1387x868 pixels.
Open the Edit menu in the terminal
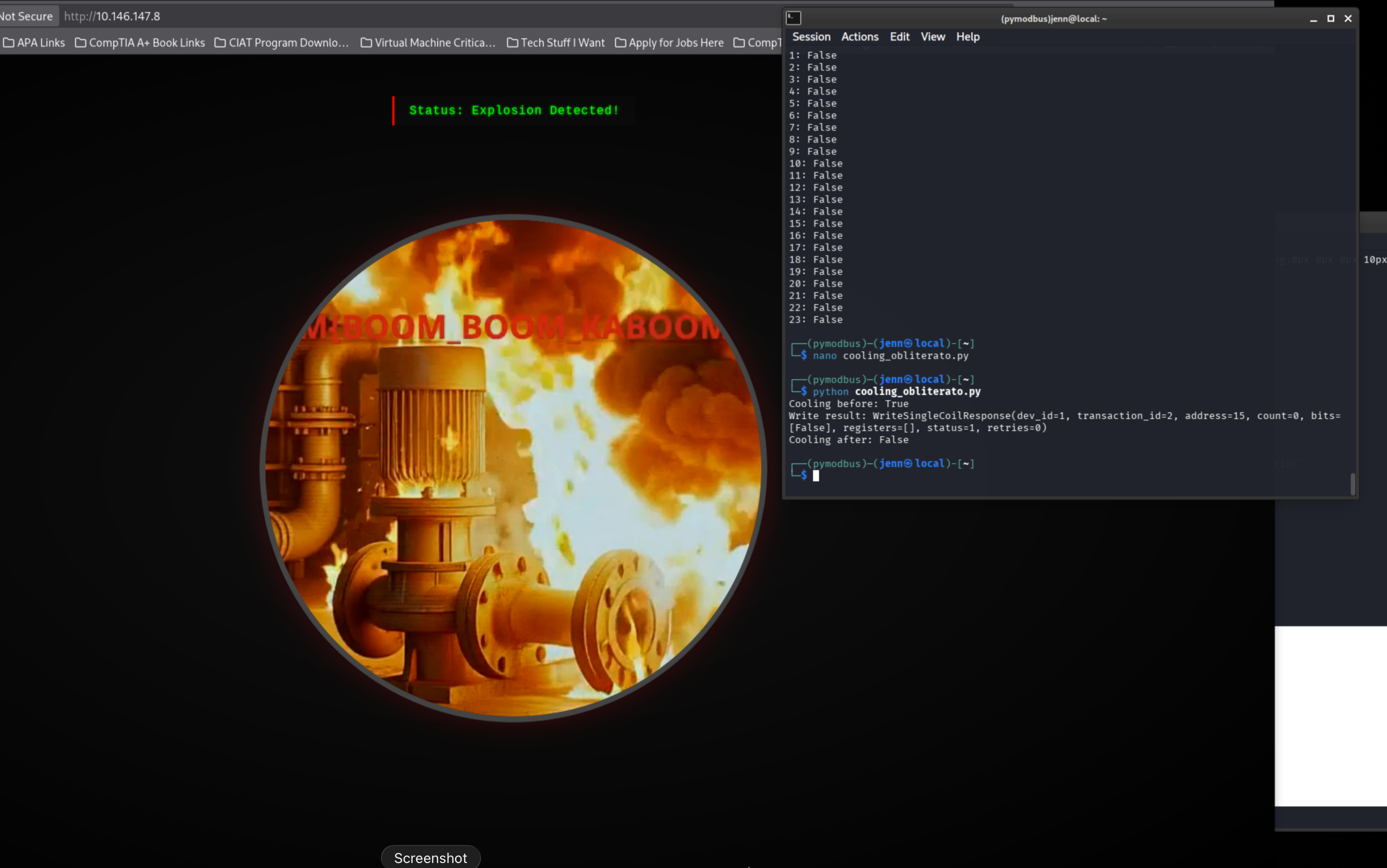tap(899, 36)
